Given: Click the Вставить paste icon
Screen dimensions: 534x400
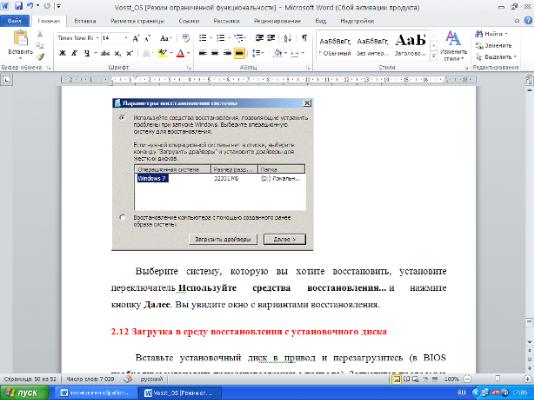Looking at the screenshot, I should click(x=20, y=44).
